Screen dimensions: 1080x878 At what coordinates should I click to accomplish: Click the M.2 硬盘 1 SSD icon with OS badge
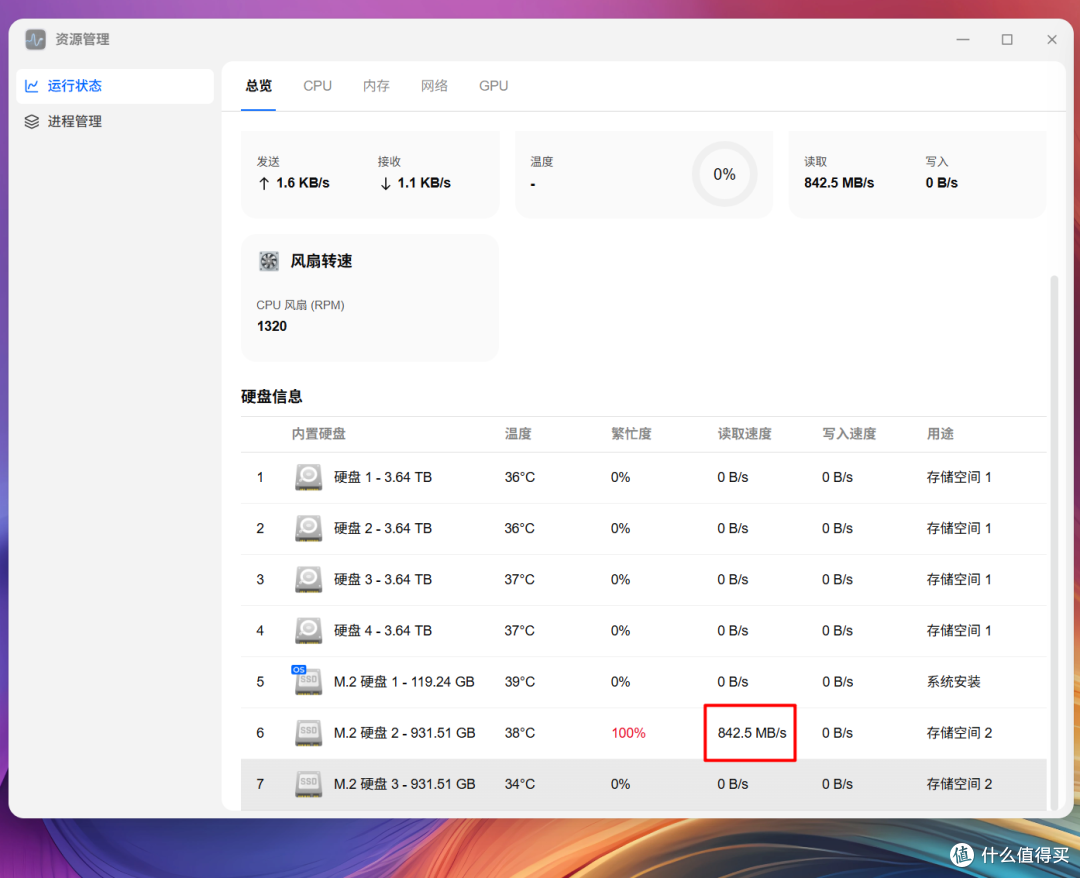pos(307,680)
